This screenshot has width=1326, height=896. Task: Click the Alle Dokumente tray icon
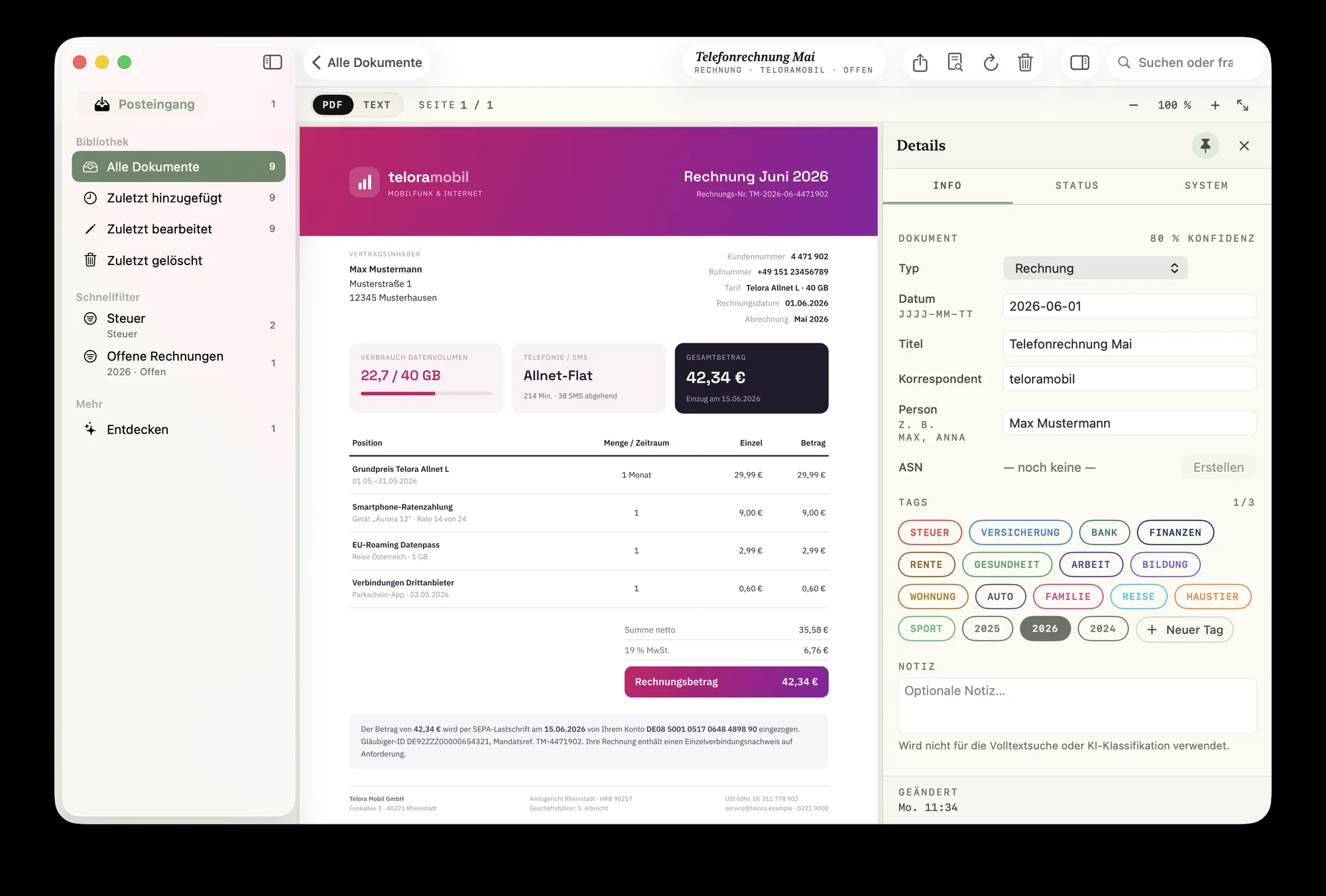(x=90, y=167)
